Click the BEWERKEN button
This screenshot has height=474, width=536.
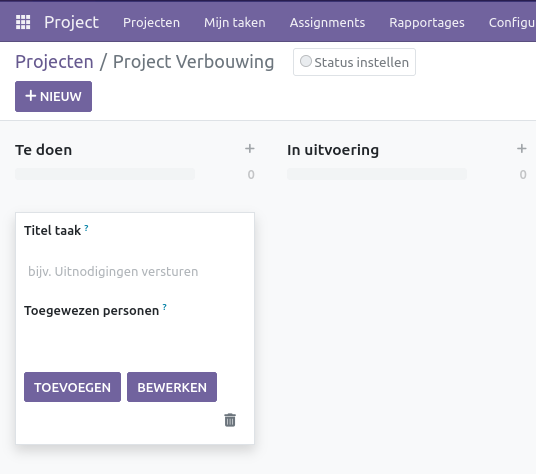point(172,387)
